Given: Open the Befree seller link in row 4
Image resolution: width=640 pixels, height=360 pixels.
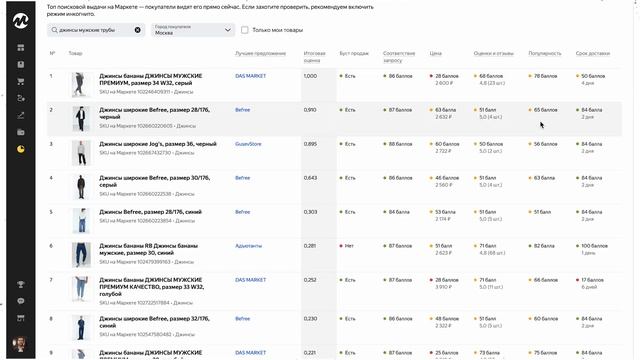Looking at the screenshot, I should 242,178.
